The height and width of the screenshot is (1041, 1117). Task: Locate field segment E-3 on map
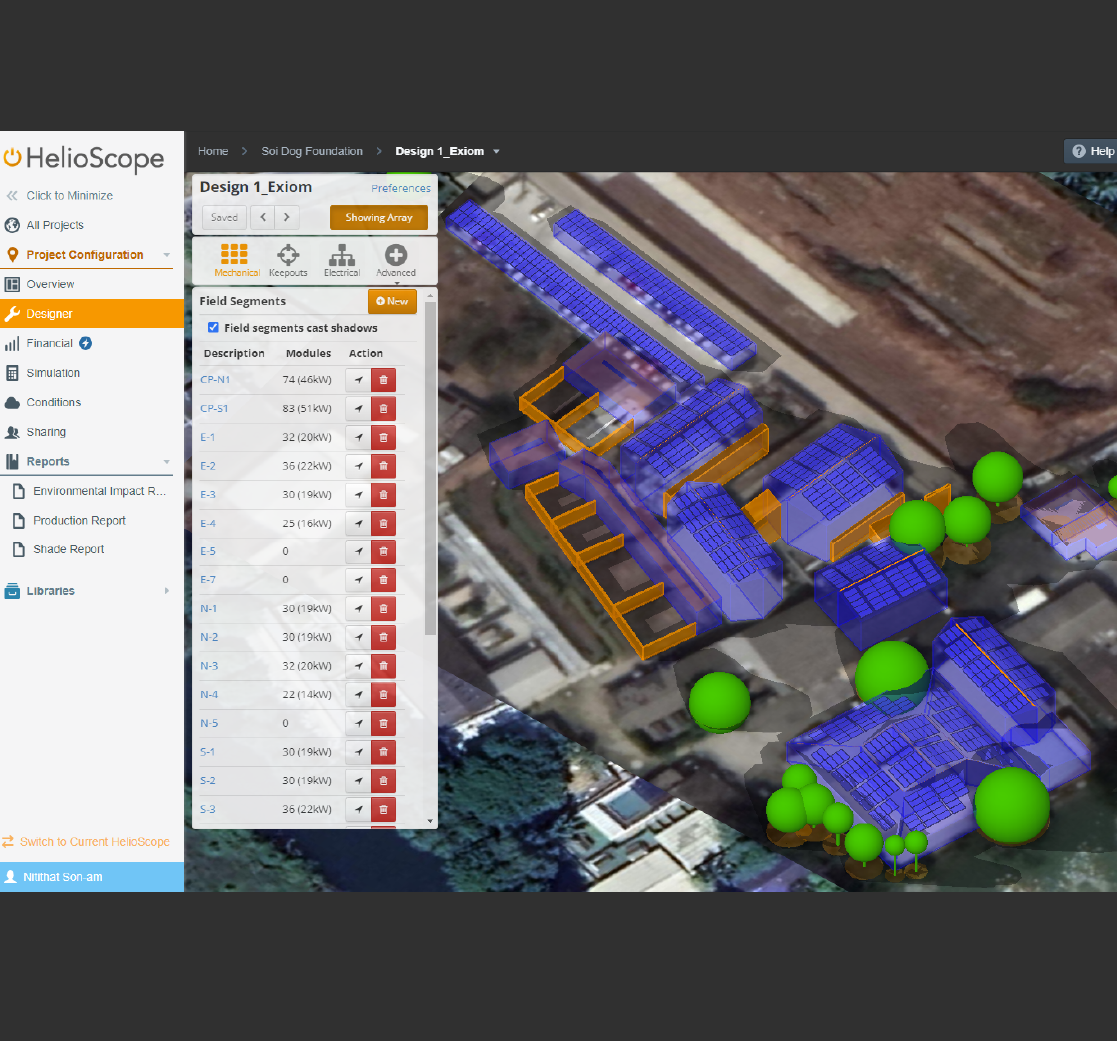click(358, 495)
